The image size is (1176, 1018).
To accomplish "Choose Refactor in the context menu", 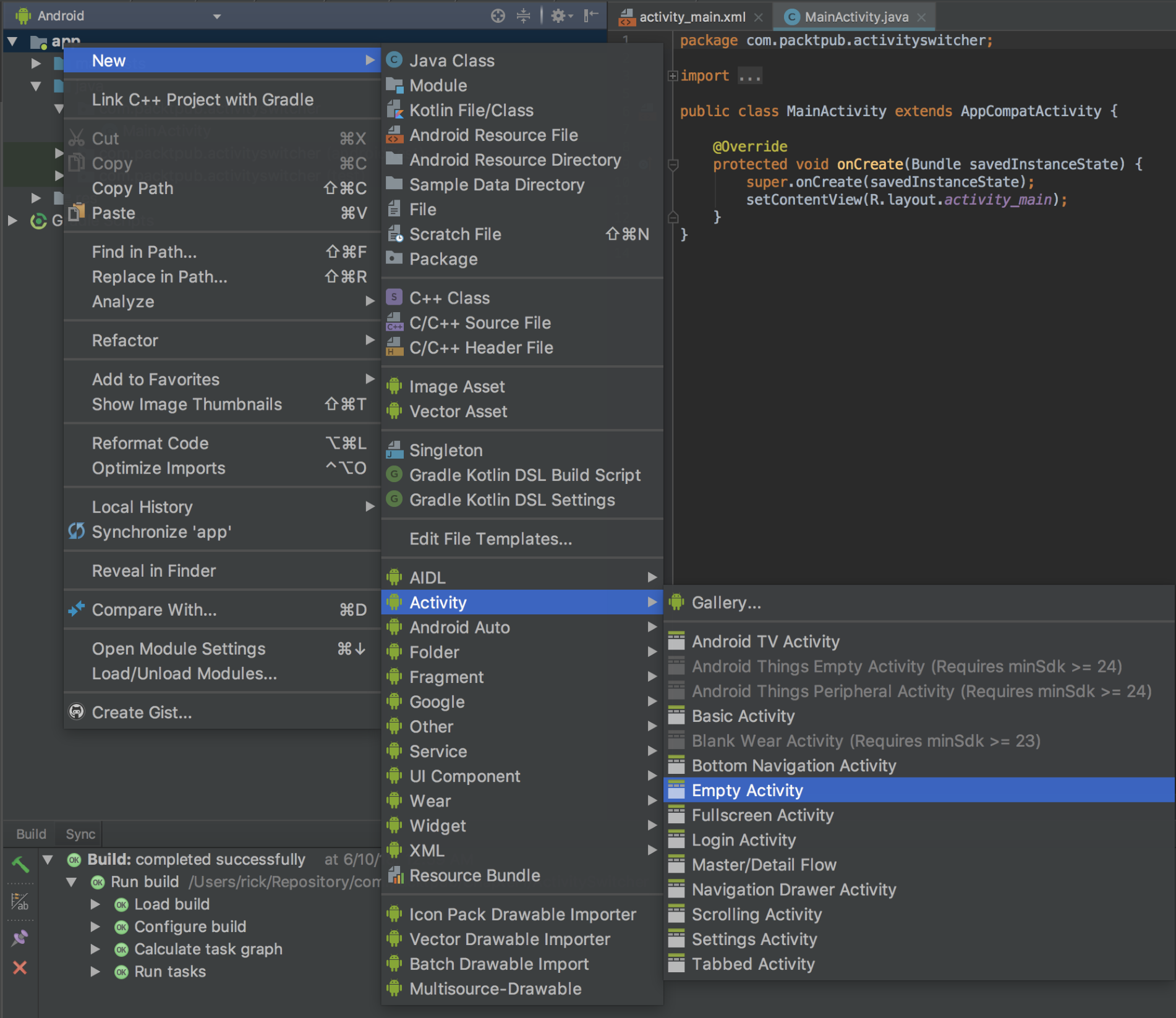I will pos(222,340).
